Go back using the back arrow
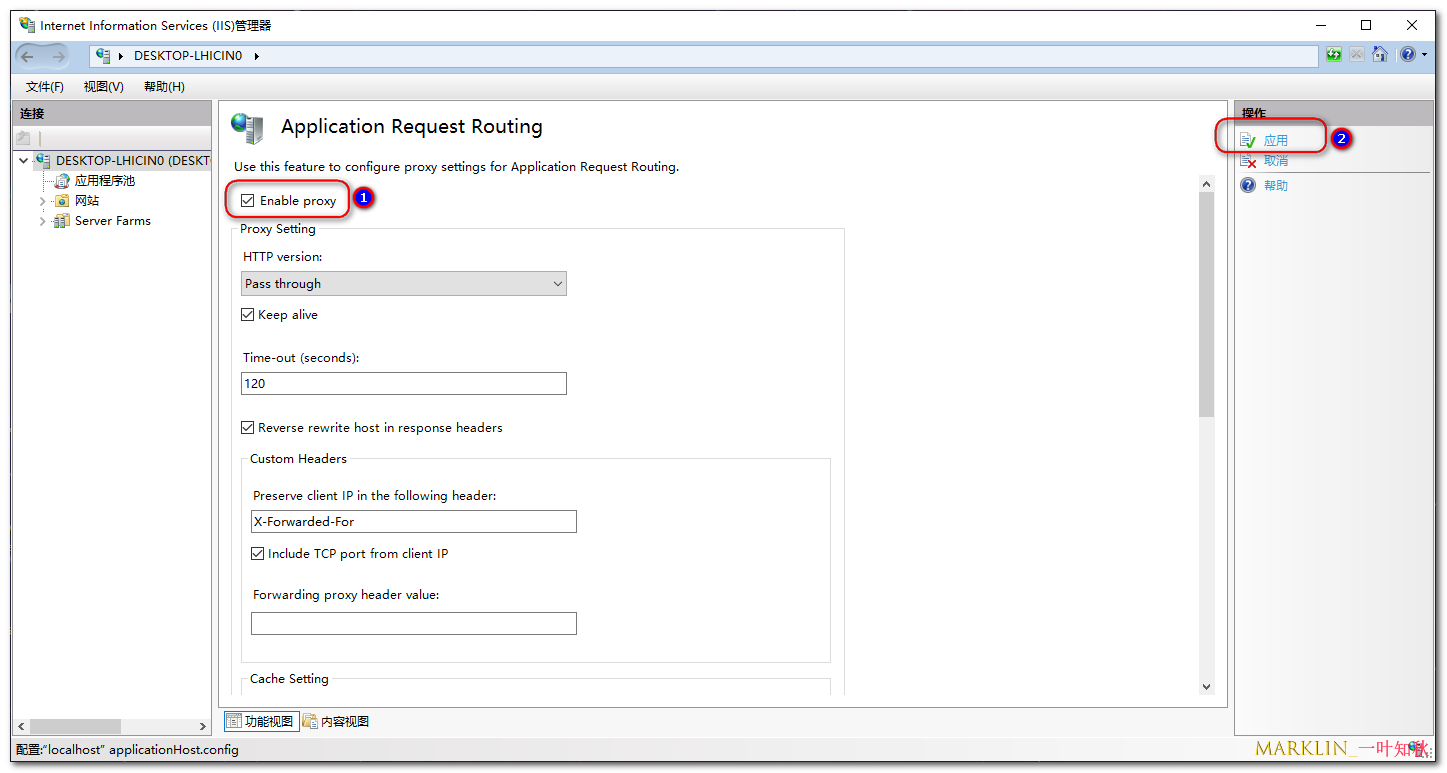Image resolution: width=1447 pixels, height=773 pixels. [x=27, y=56]
